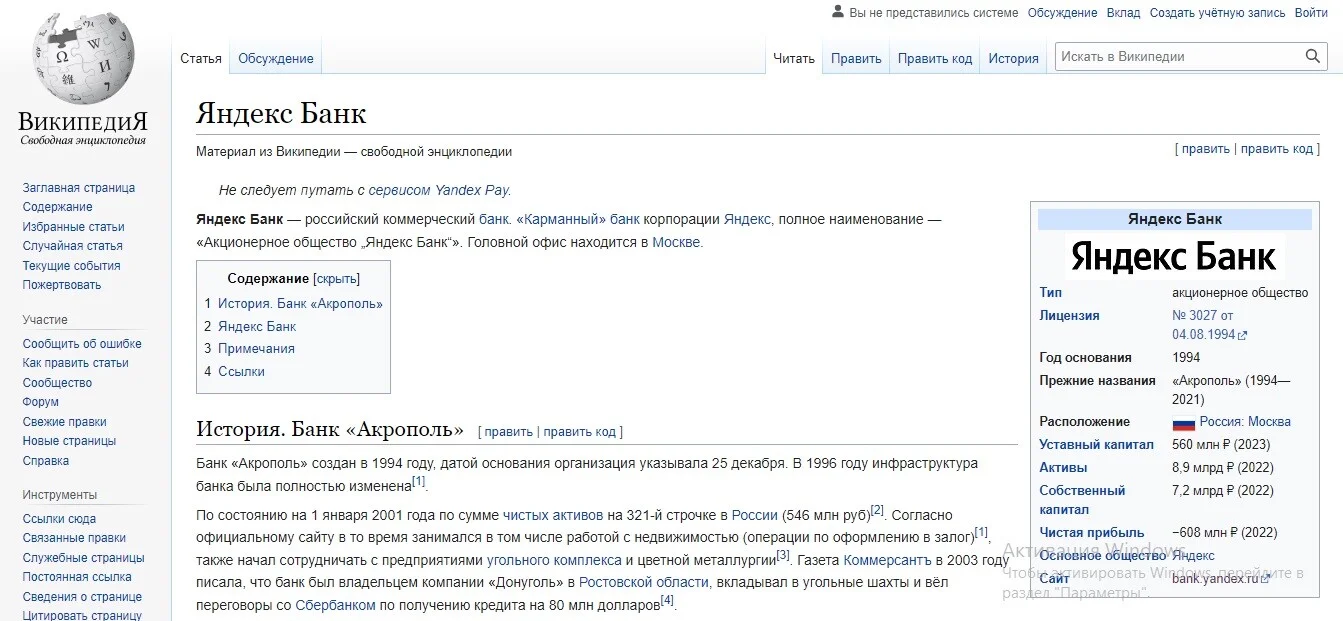Viewport: 1343px width, 621px height.
Task: Switch to the 'История' tab
Action: pyautogui.click(x=1014, y=58)
